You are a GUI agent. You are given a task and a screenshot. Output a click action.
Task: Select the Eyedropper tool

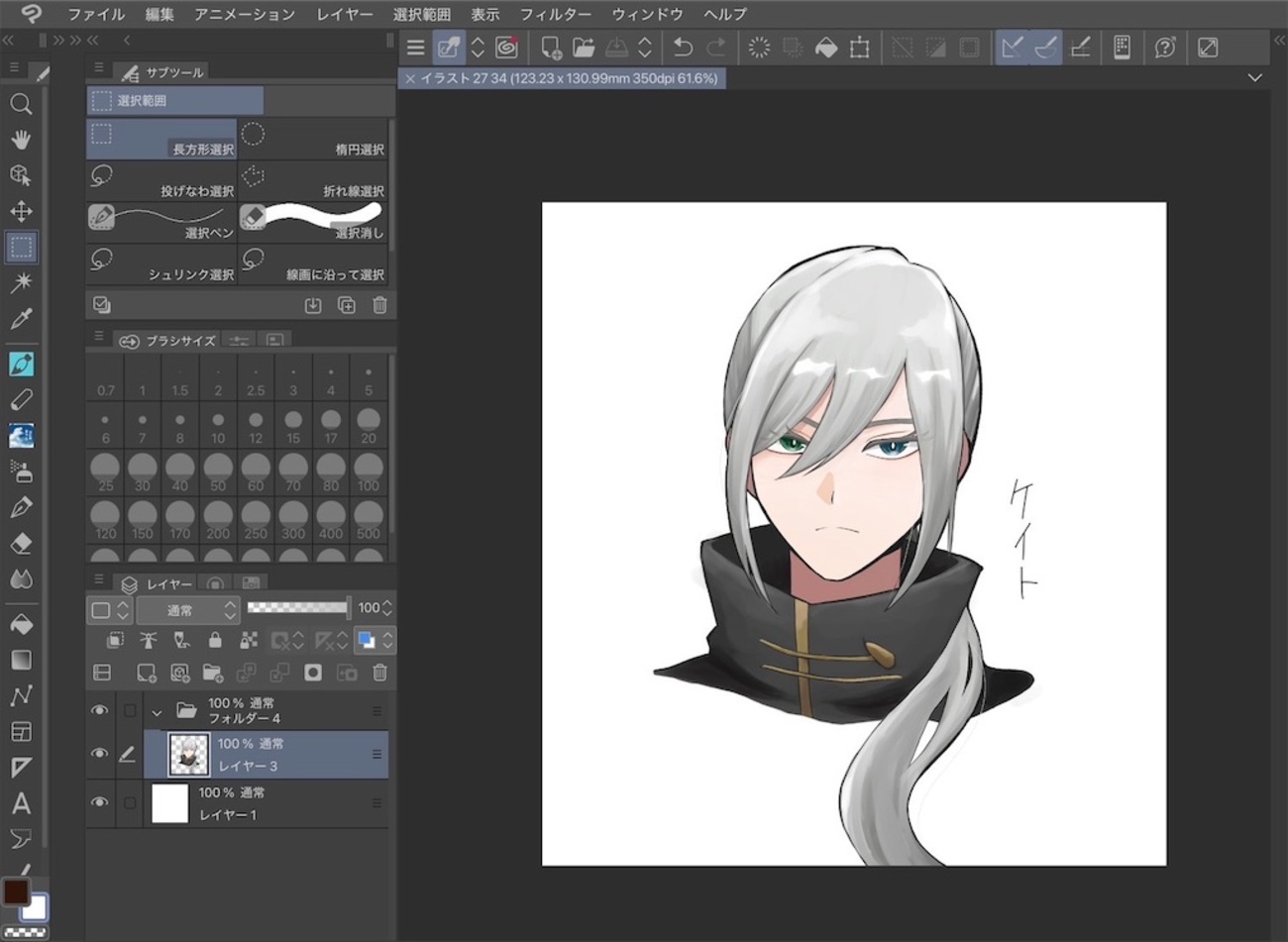click(x=21, y=319)
